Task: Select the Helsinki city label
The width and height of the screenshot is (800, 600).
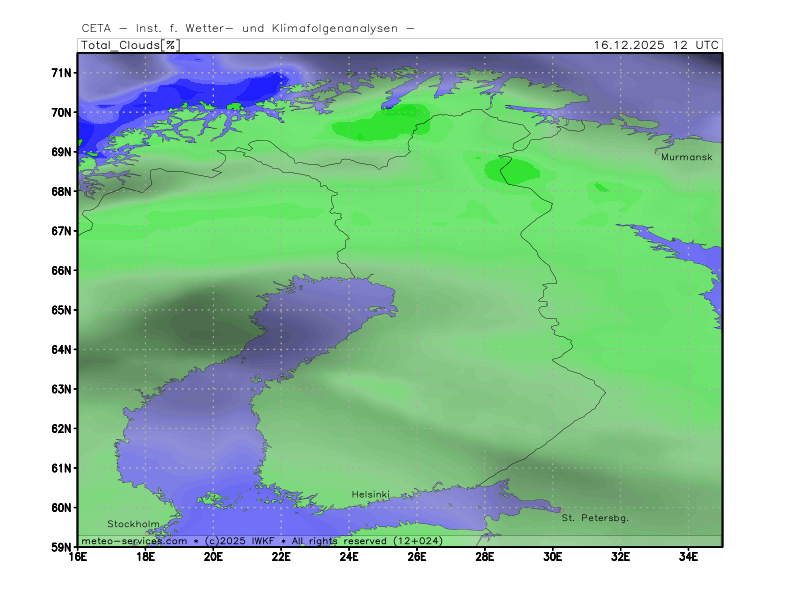Action: tap(370, 495)
